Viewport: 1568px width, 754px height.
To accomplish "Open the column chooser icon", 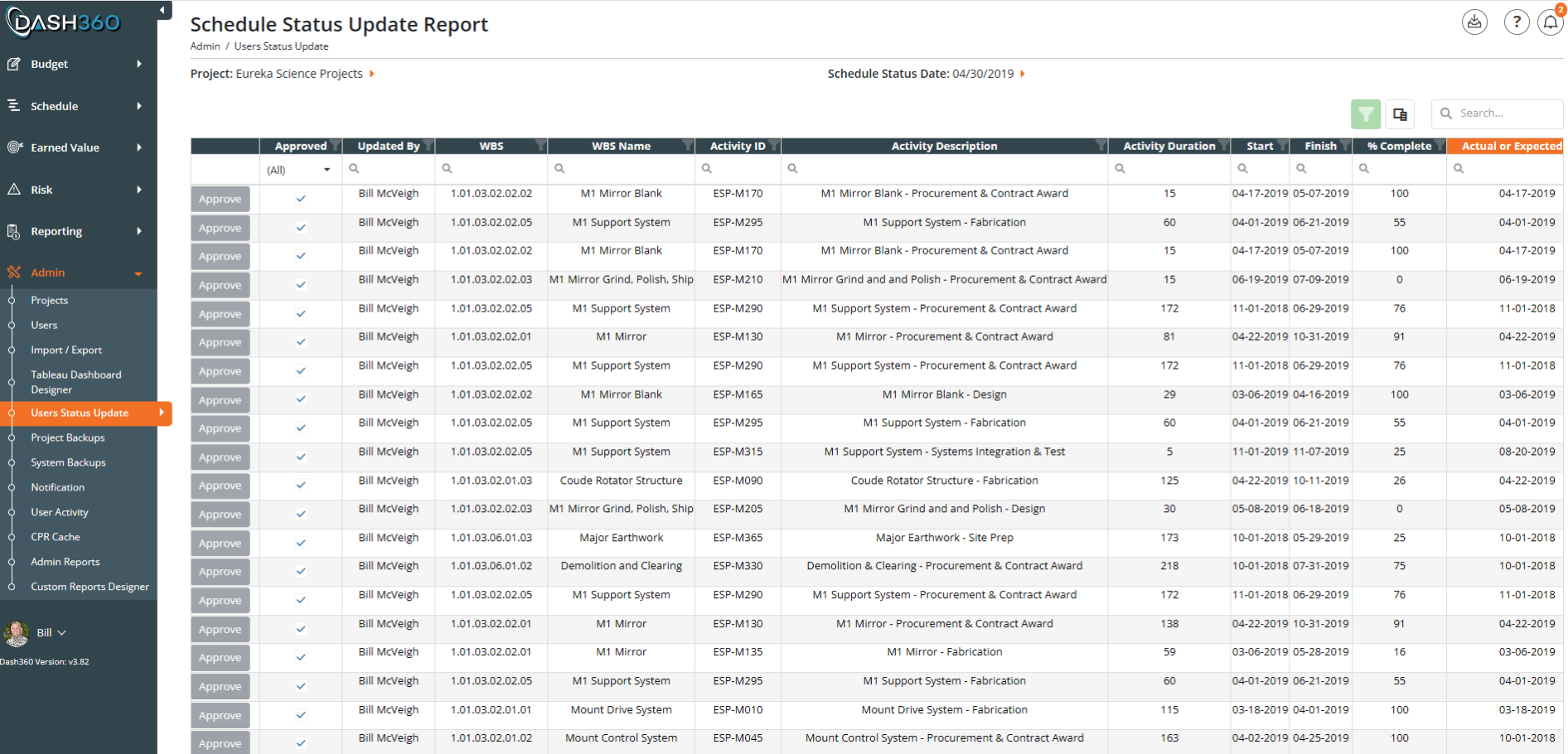I will click(x=1400, y=114).
